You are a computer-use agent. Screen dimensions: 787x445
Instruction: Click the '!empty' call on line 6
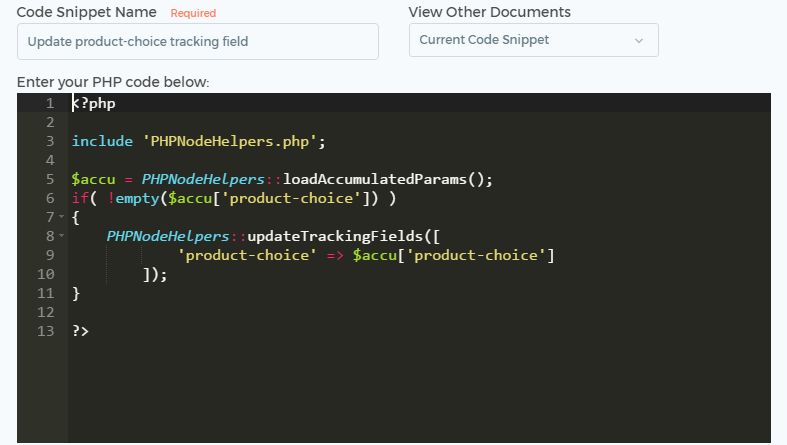[x=133, y=198]
